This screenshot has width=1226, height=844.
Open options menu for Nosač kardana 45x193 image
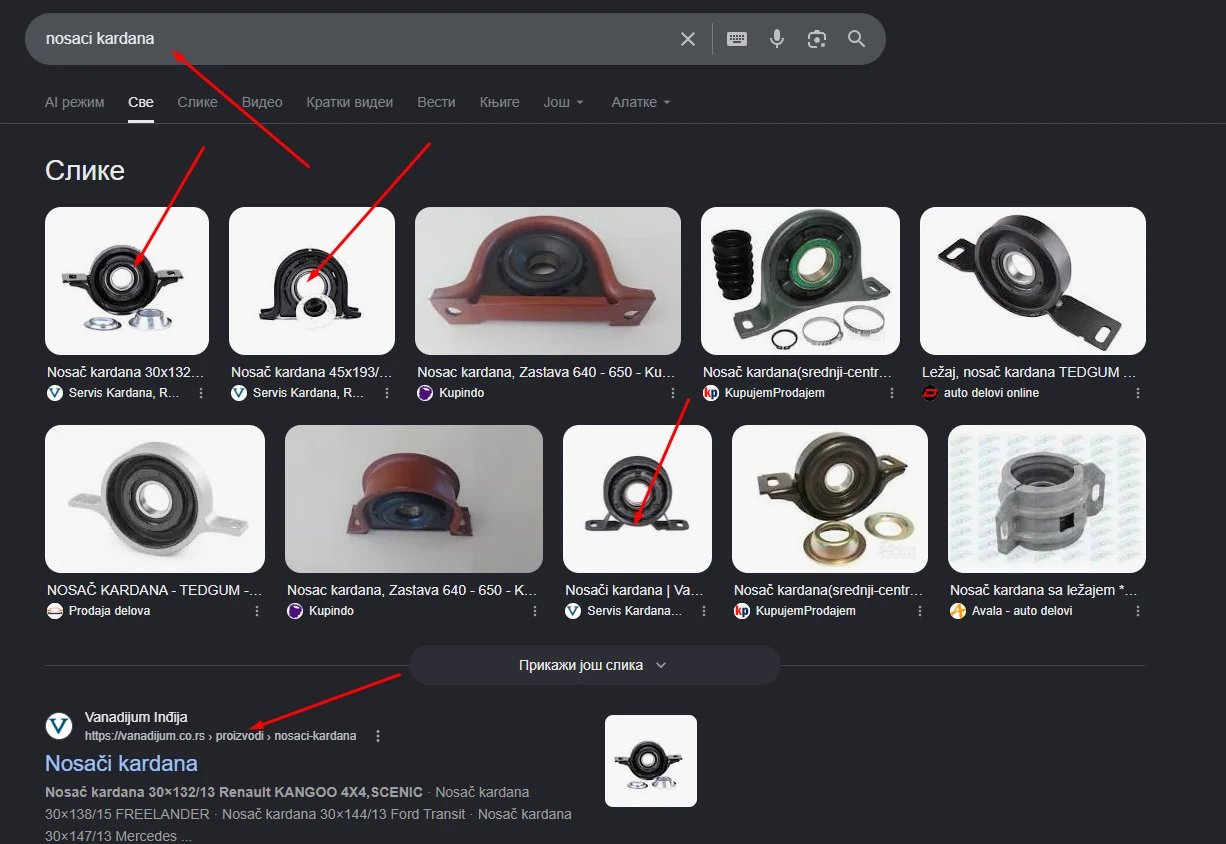pos(385,393)
